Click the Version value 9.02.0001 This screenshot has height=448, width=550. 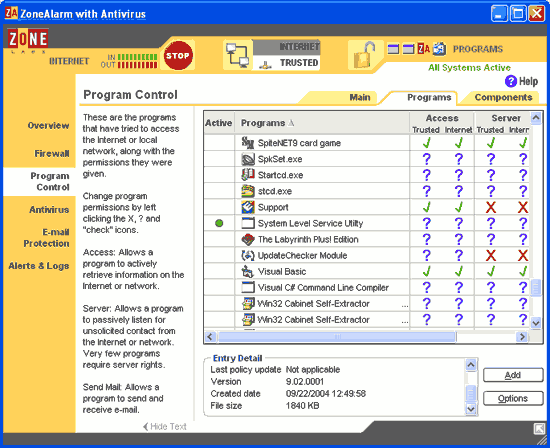pos(304,381)
